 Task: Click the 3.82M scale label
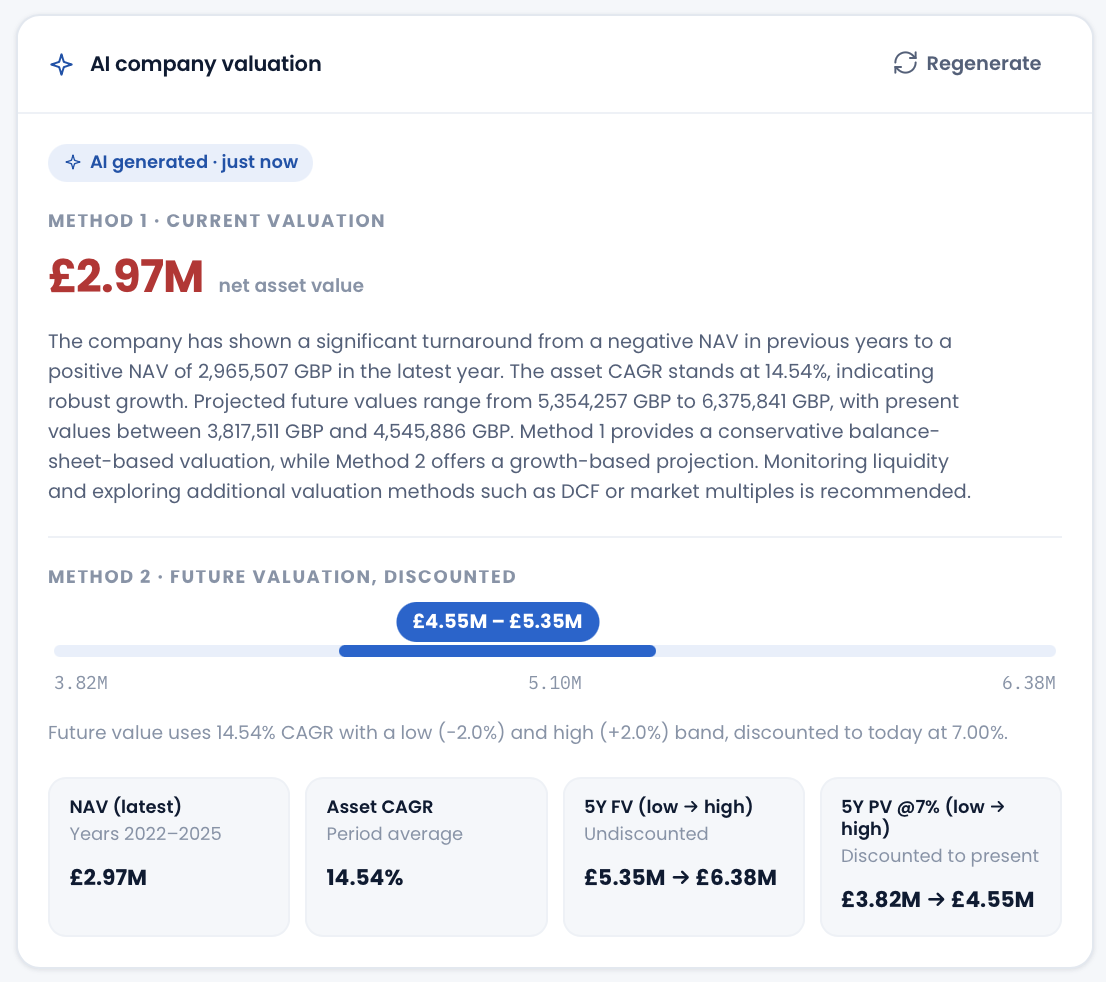[x=81, y=683]
